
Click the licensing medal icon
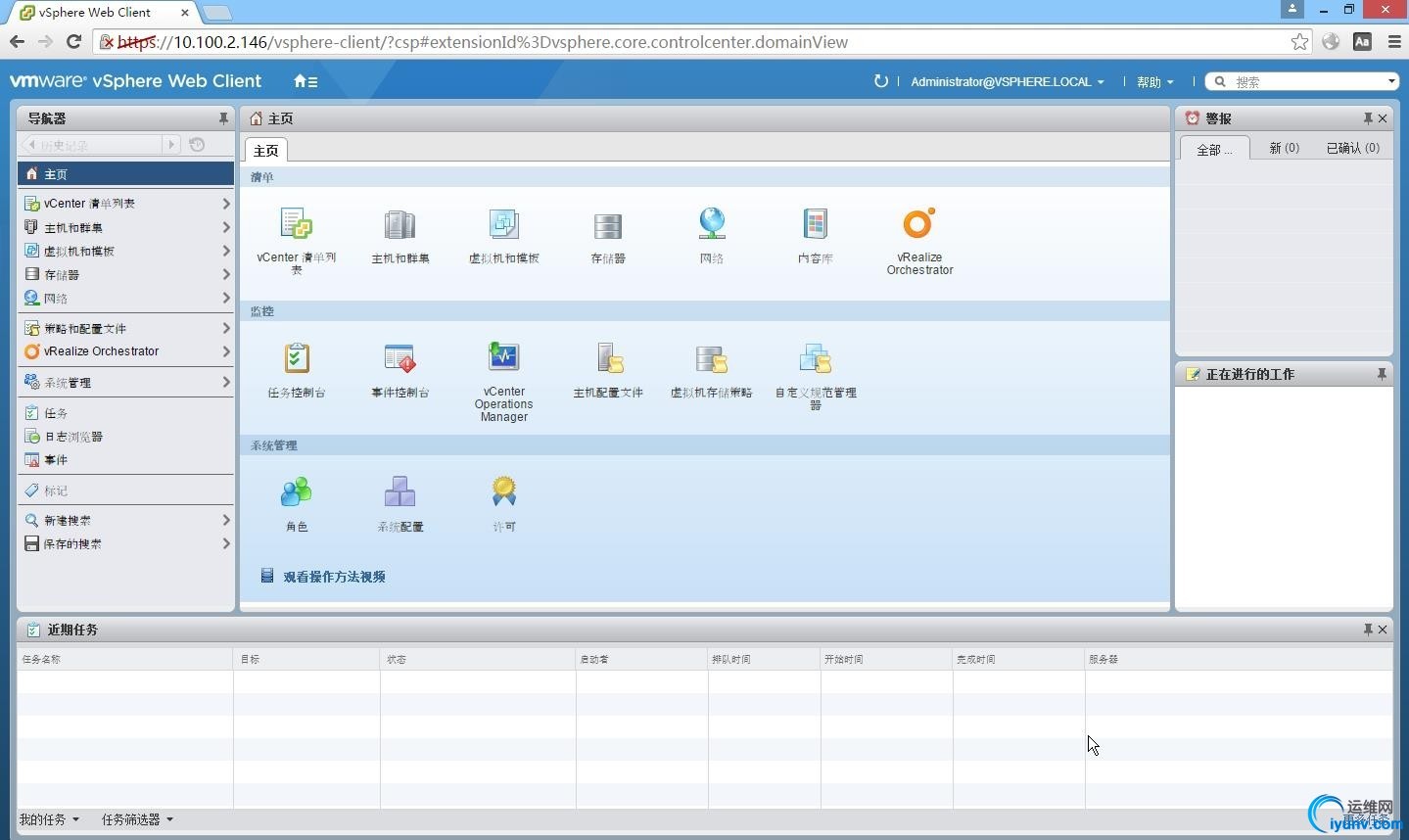point(503,491)
